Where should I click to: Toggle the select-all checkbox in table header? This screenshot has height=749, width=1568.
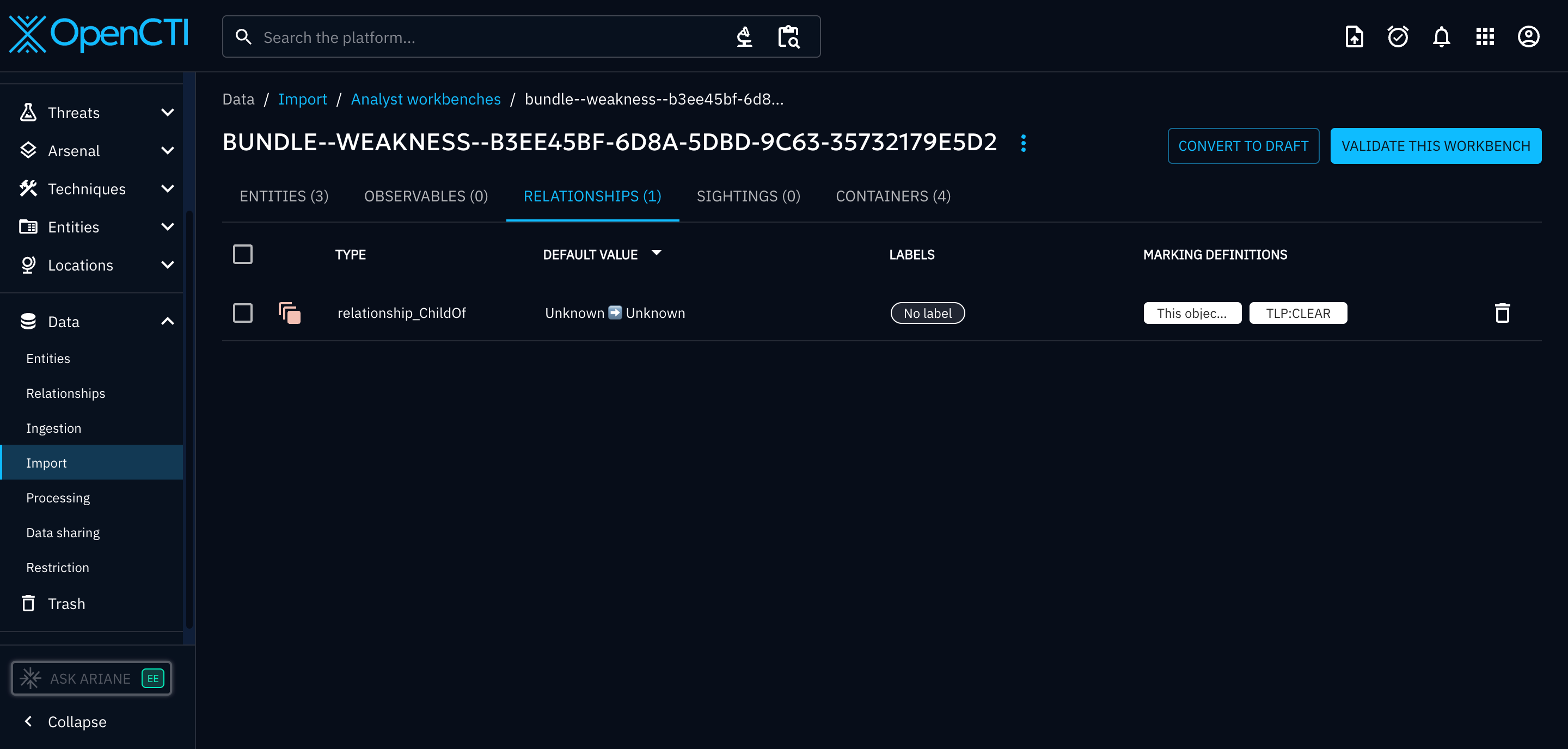click(243, 254)
